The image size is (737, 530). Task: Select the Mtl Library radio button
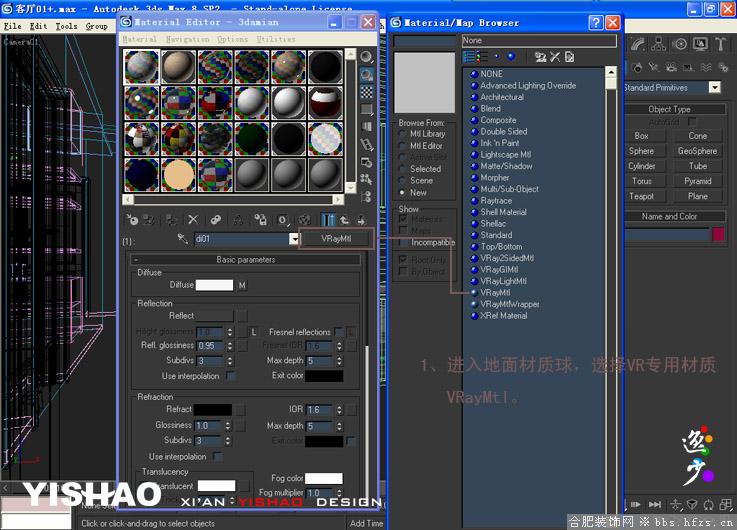[402, 134]
